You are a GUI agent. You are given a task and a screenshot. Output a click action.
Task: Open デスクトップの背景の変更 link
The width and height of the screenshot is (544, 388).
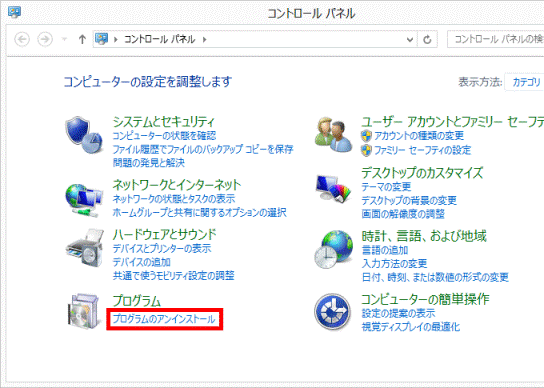[409, 200]
